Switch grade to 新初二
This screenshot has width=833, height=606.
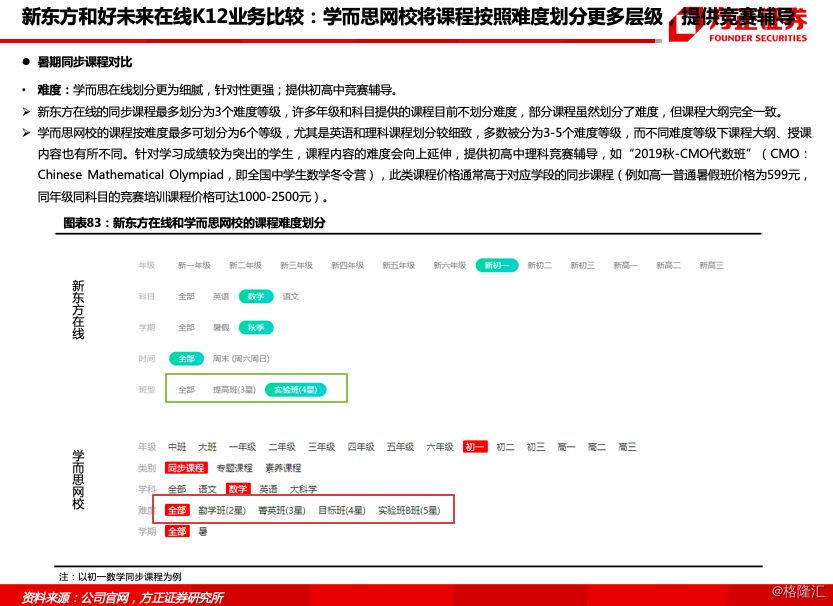coord(539,265)
